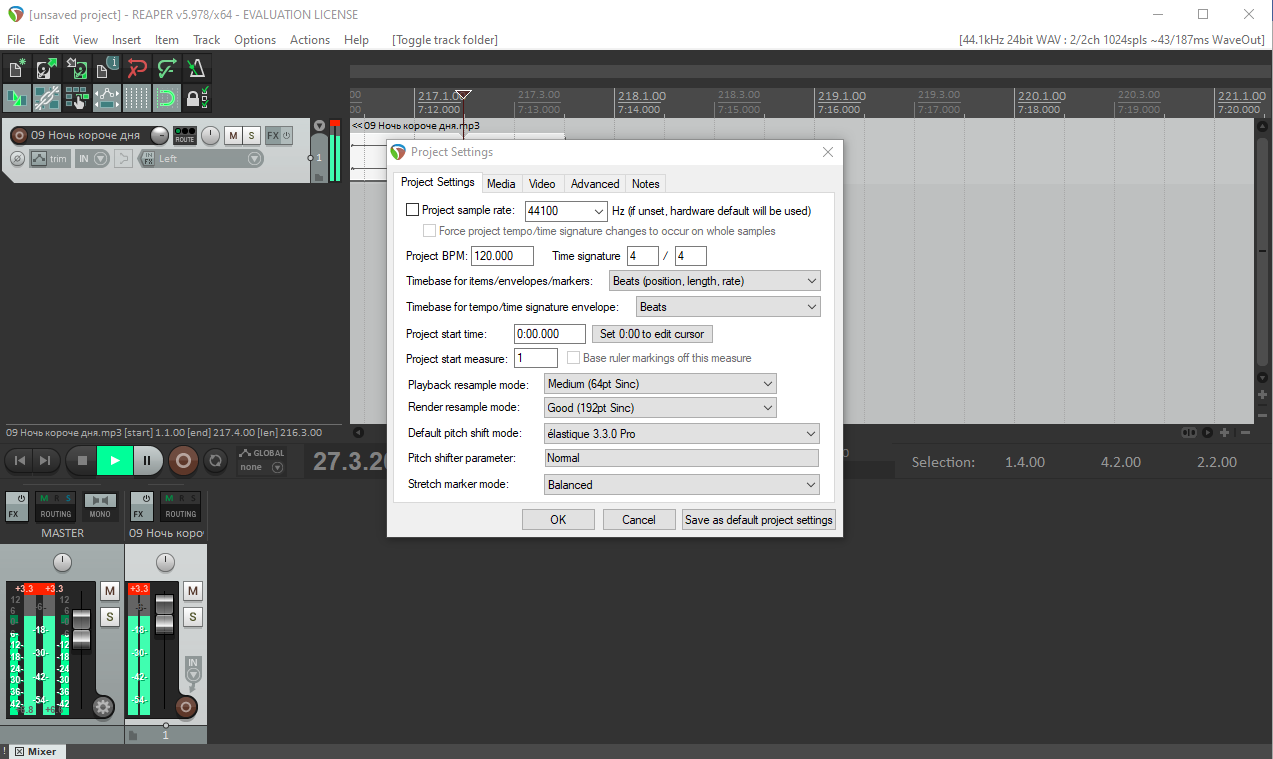Open the Playback resample mode dropdown

tap(661, 384)
